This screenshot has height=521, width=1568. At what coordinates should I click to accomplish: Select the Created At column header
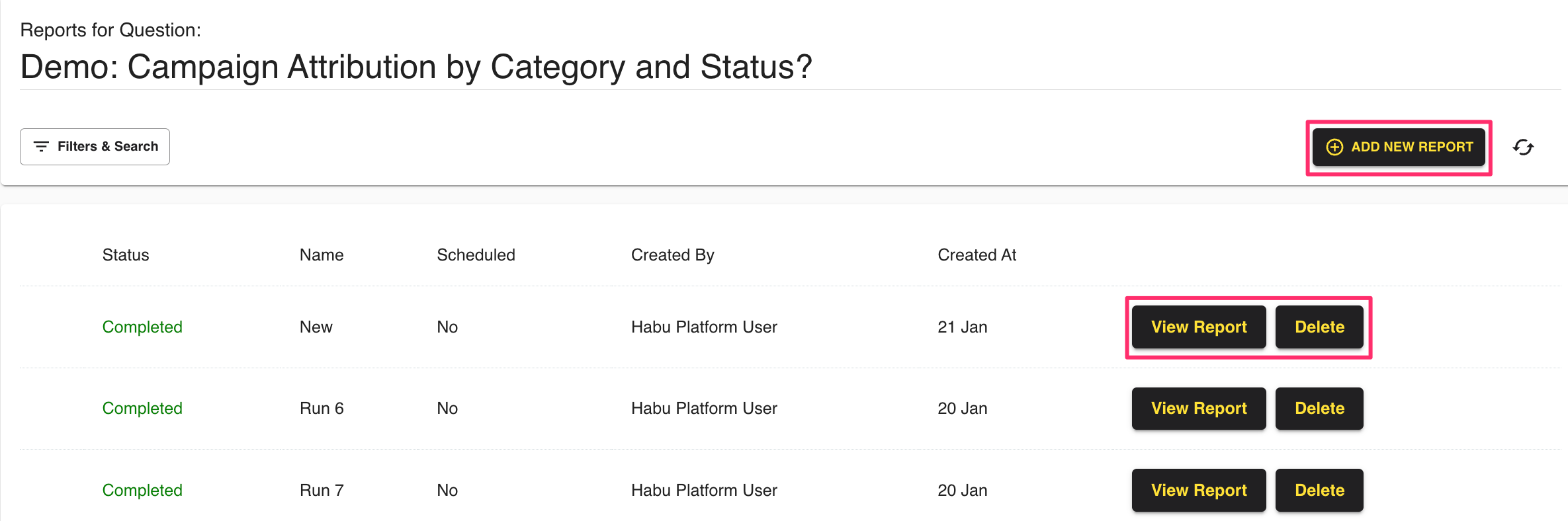pyautogui.click(x=977, y=255)
